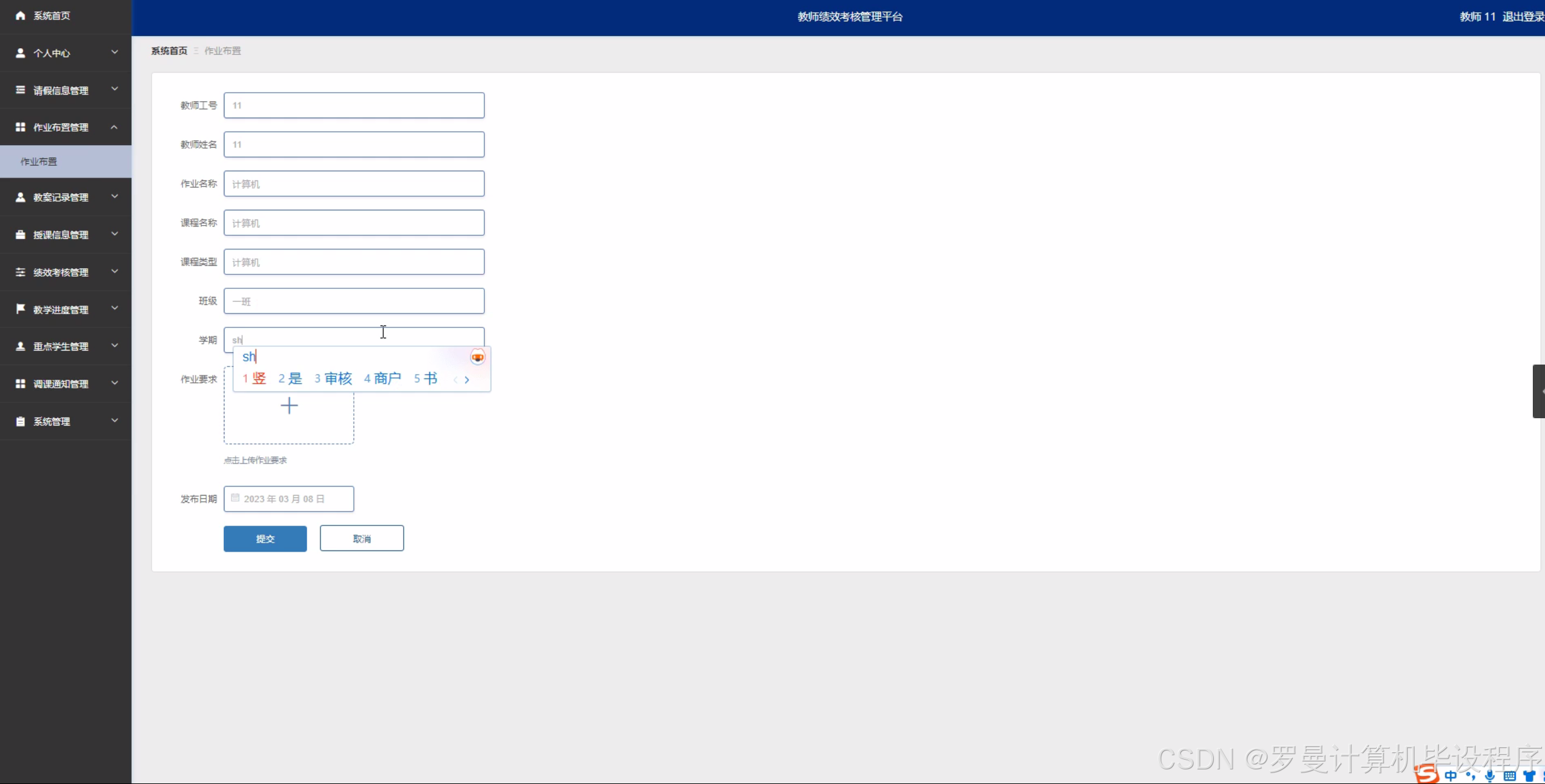
Task: Click the flag icon beside 教学进度管理
Action: tap(20, 309)
